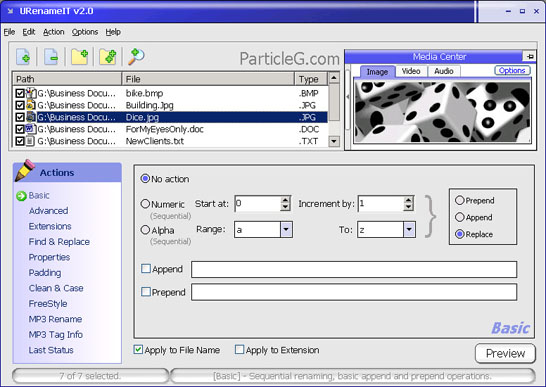
Task: Click the NewClients.txt text file icon
Action: pyautogui.click(x=30, y=141)
